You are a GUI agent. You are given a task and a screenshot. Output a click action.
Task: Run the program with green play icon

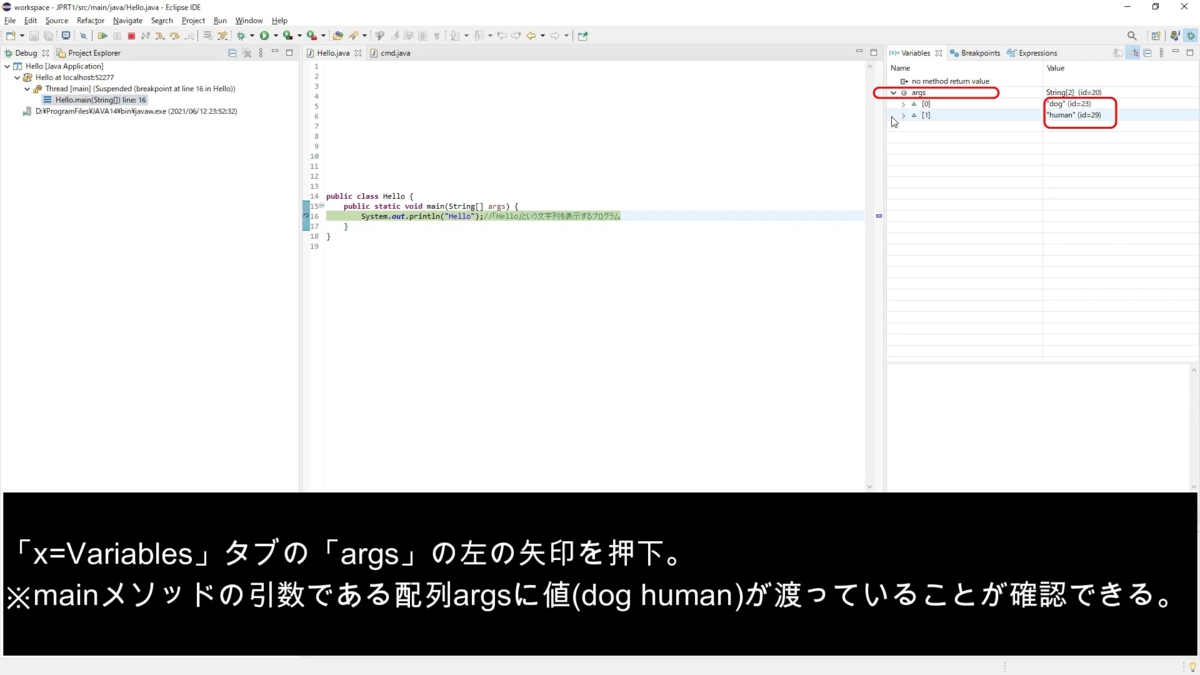[x=264, y=36]
